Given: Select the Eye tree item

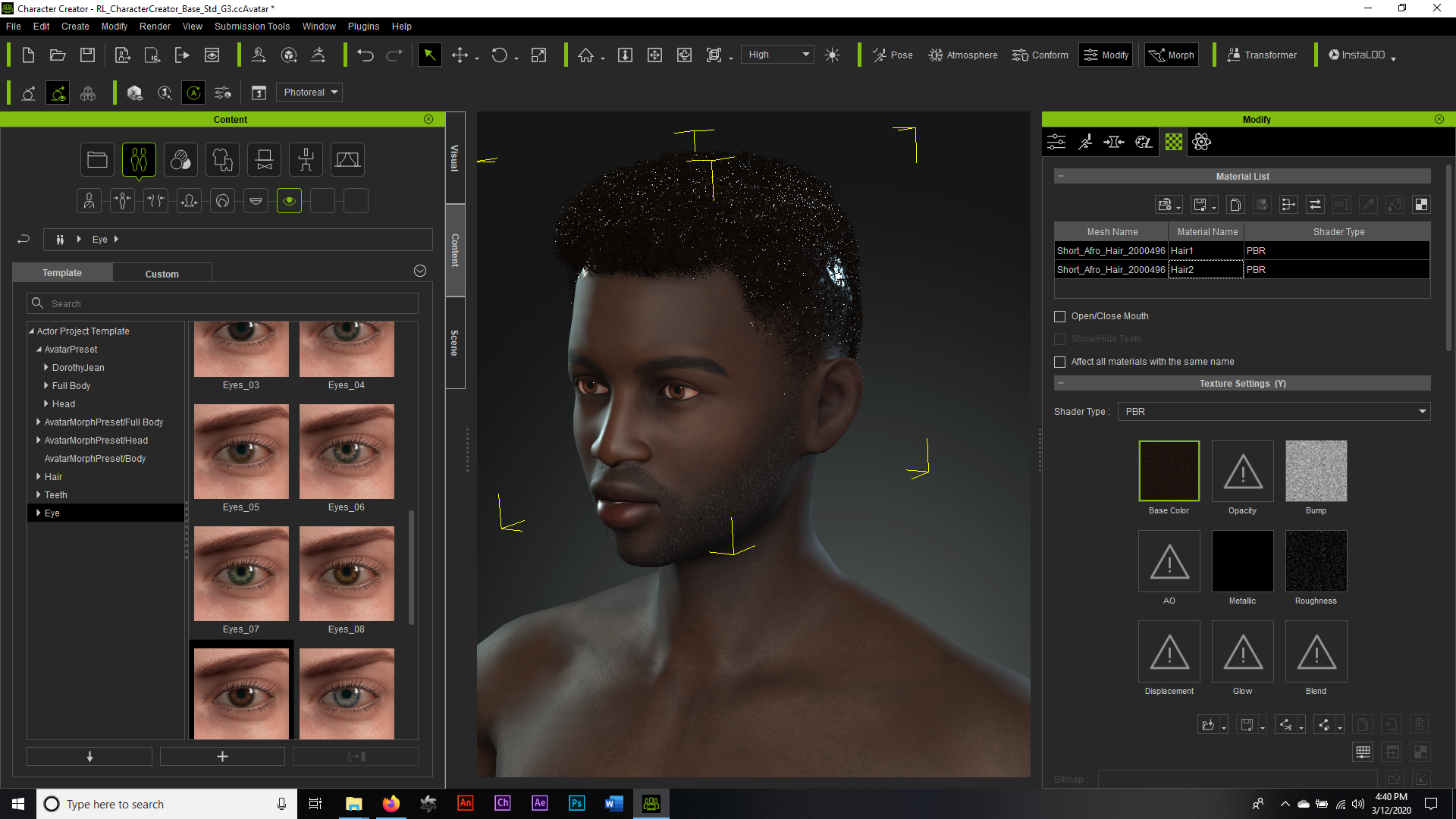Looking at the screenshot, I should (x=105, y=513).
